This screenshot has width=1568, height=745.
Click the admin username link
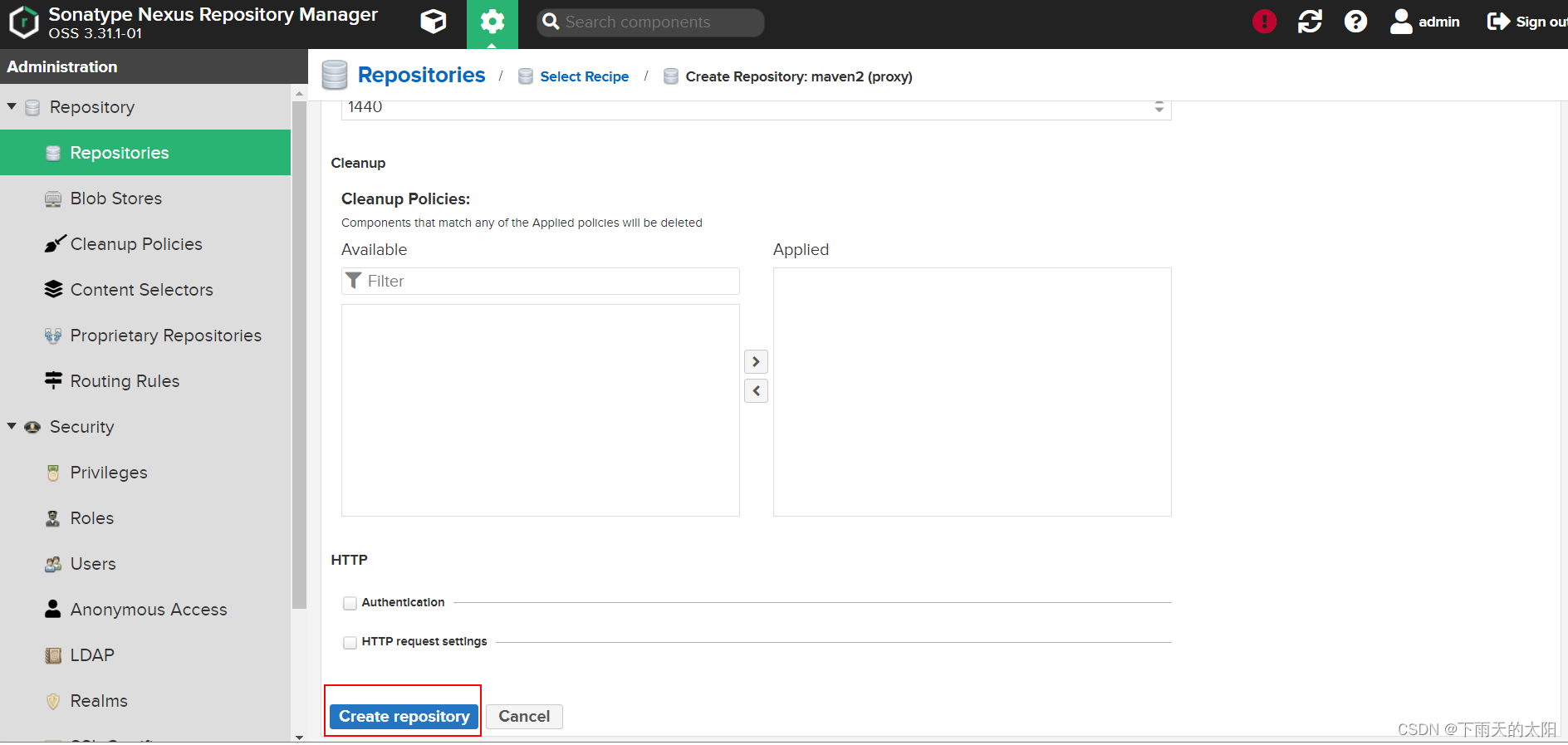point(1439,22)
